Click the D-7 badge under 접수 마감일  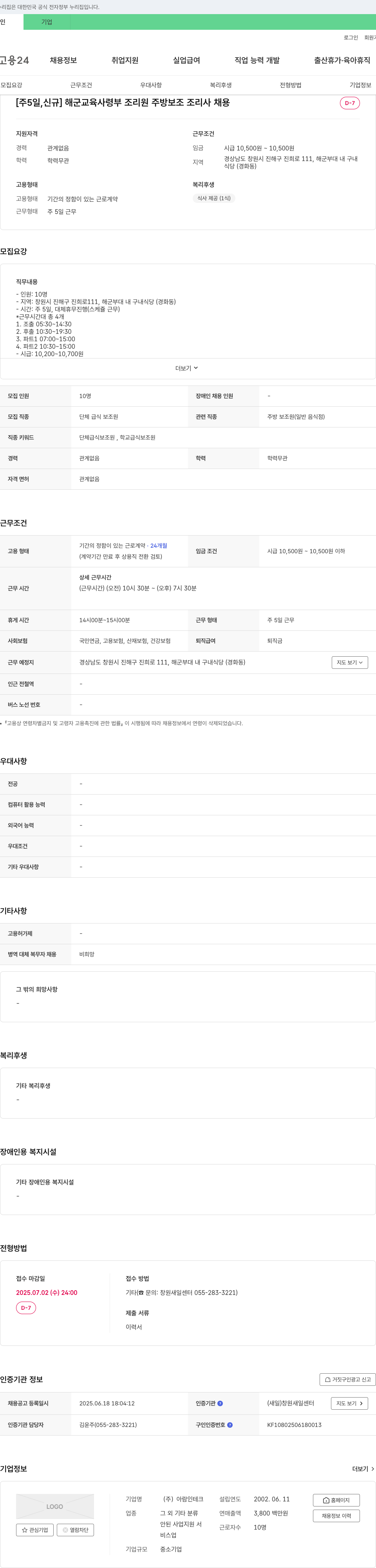pos(26,1307)
